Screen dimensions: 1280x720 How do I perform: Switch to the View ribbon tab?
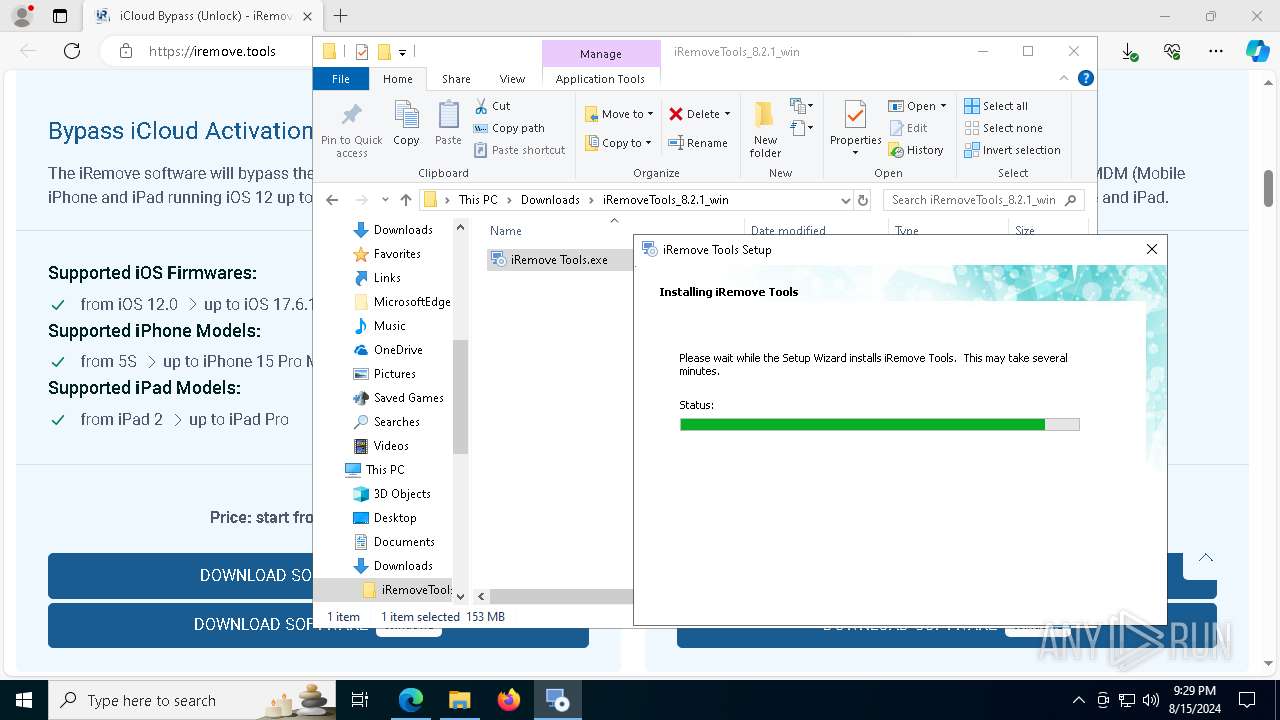click(x=512, y=79)
